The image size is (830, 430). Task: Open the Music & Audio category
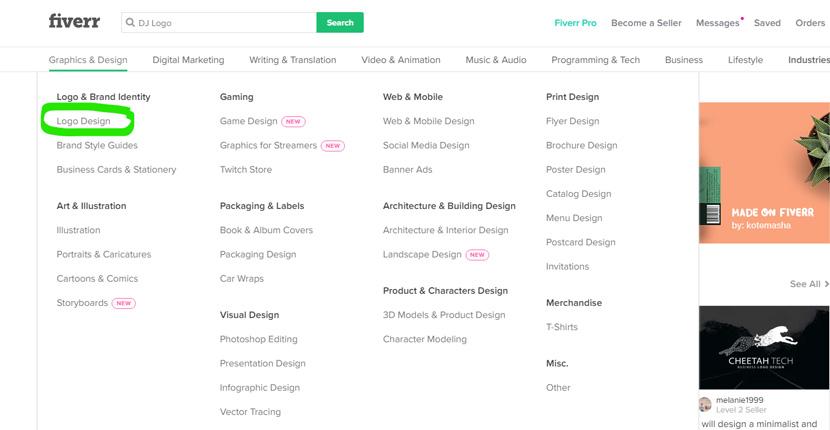(496, 60)
